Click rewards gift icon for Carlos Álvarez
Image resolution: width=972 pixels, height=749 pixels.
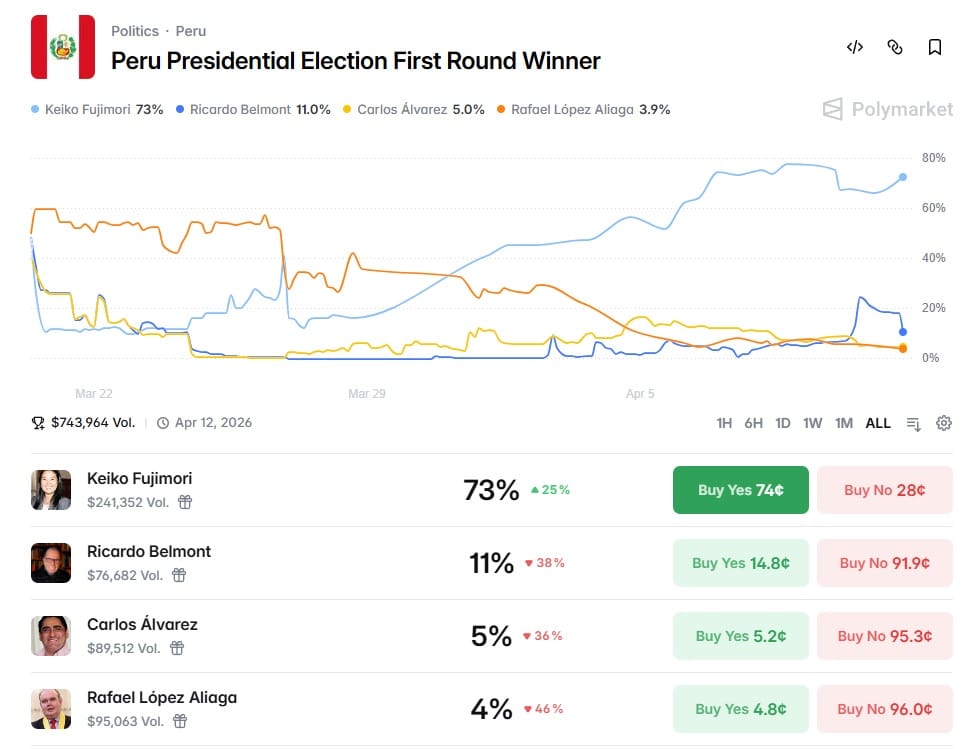pos(177,649)
